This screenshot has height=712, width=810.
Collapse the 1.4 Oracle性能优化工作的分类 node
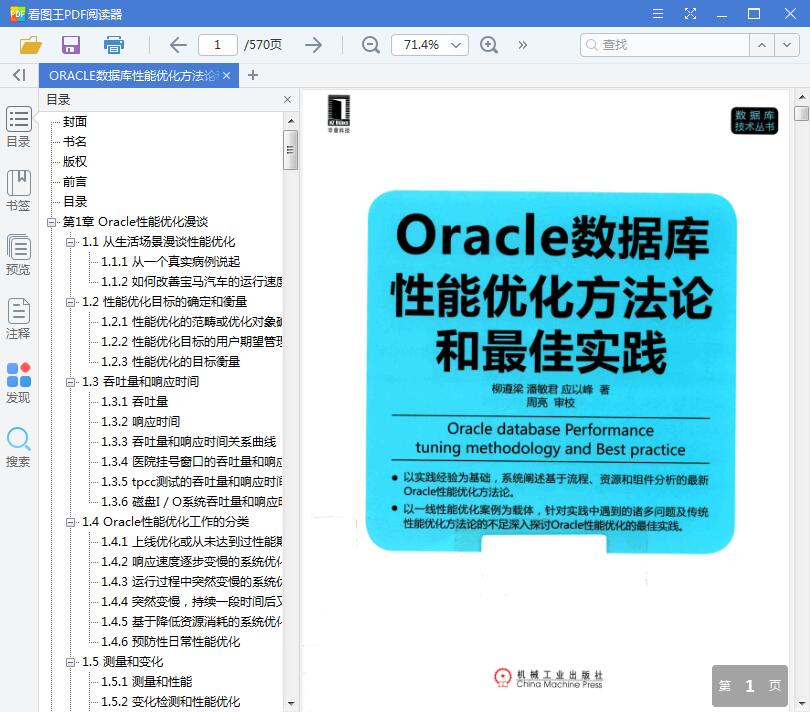[70, 522]
